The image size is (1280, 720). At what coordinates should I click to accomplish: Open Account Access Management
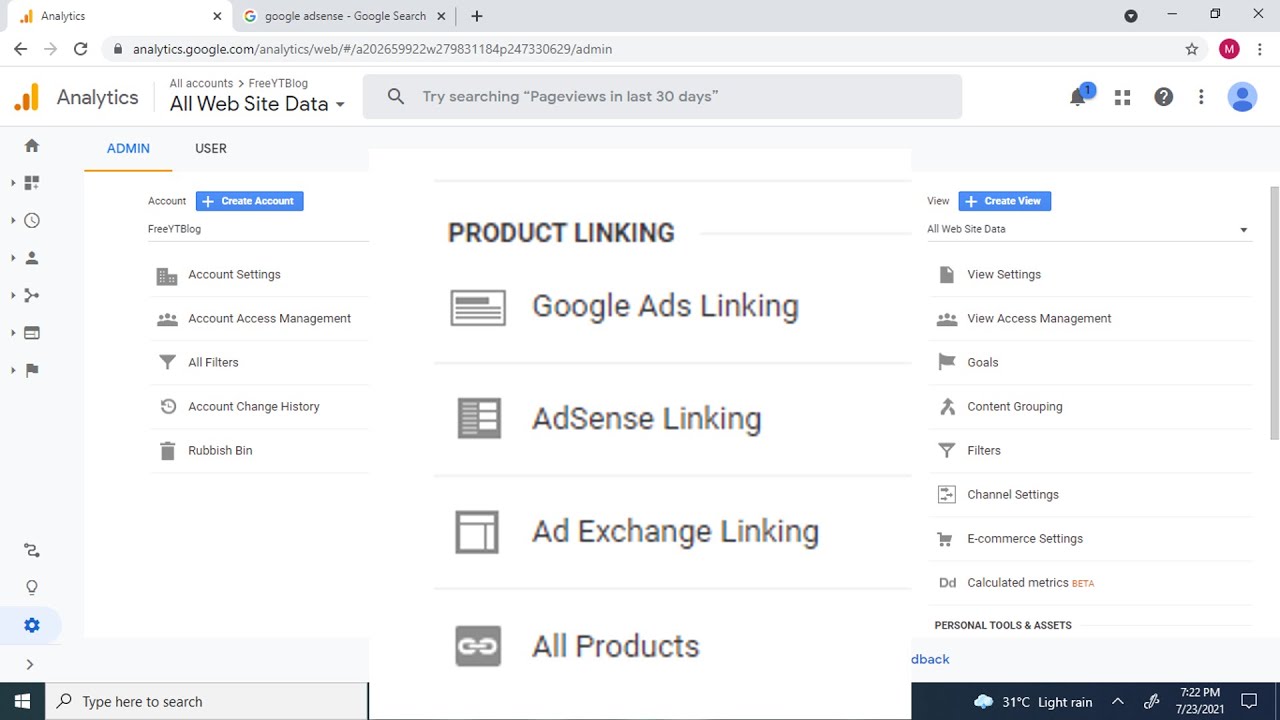pyautogui.click(x=269, y=319)
